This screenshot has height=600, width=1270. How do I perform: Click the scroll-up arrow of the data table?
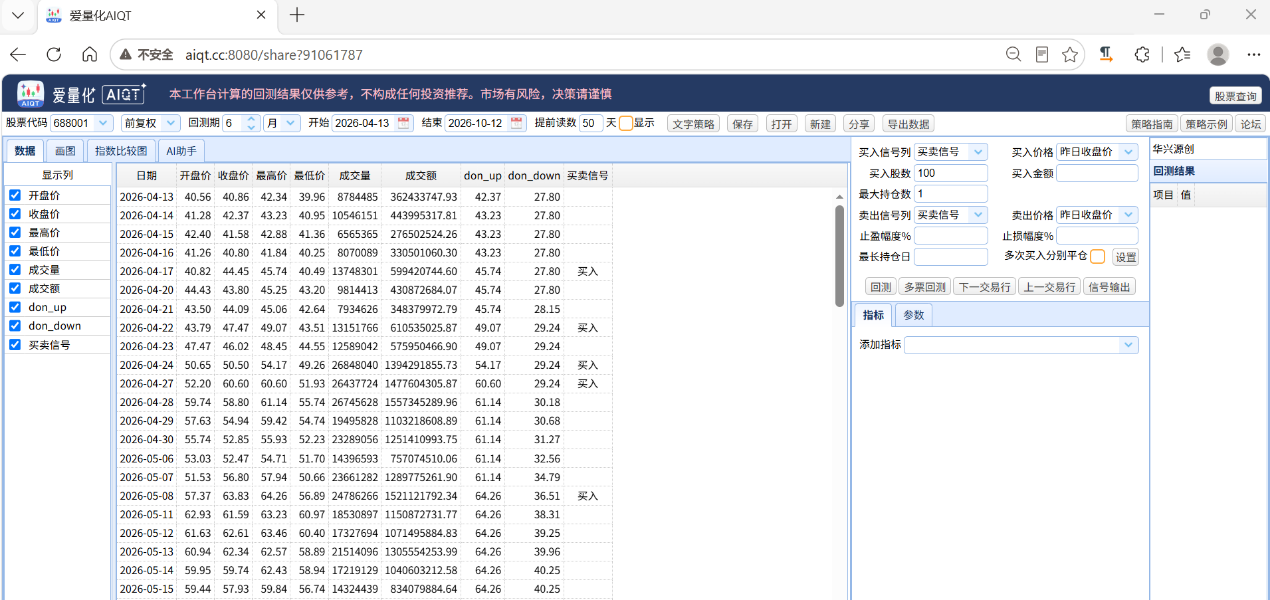coord(839,196)
